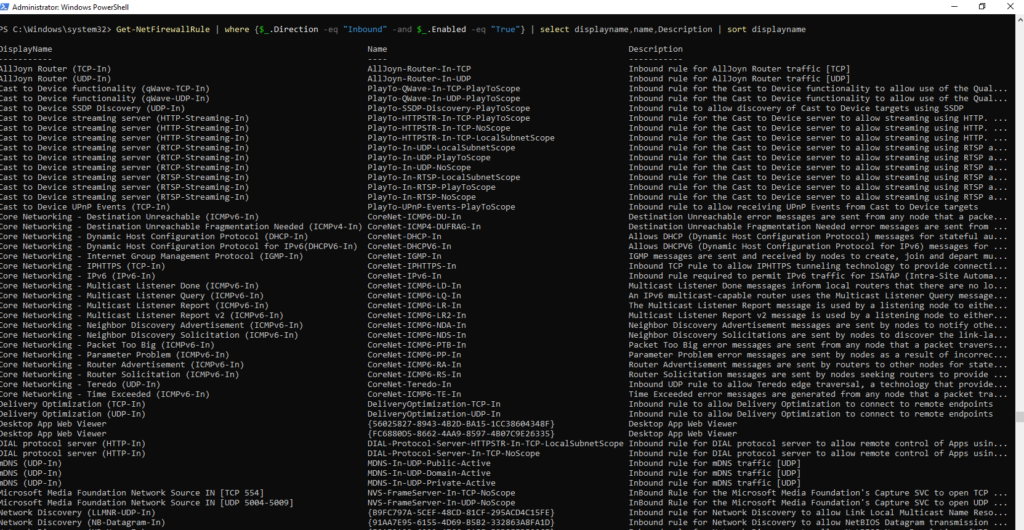Click the vertical scrollbar thumb

click(x=1019, y=416)
